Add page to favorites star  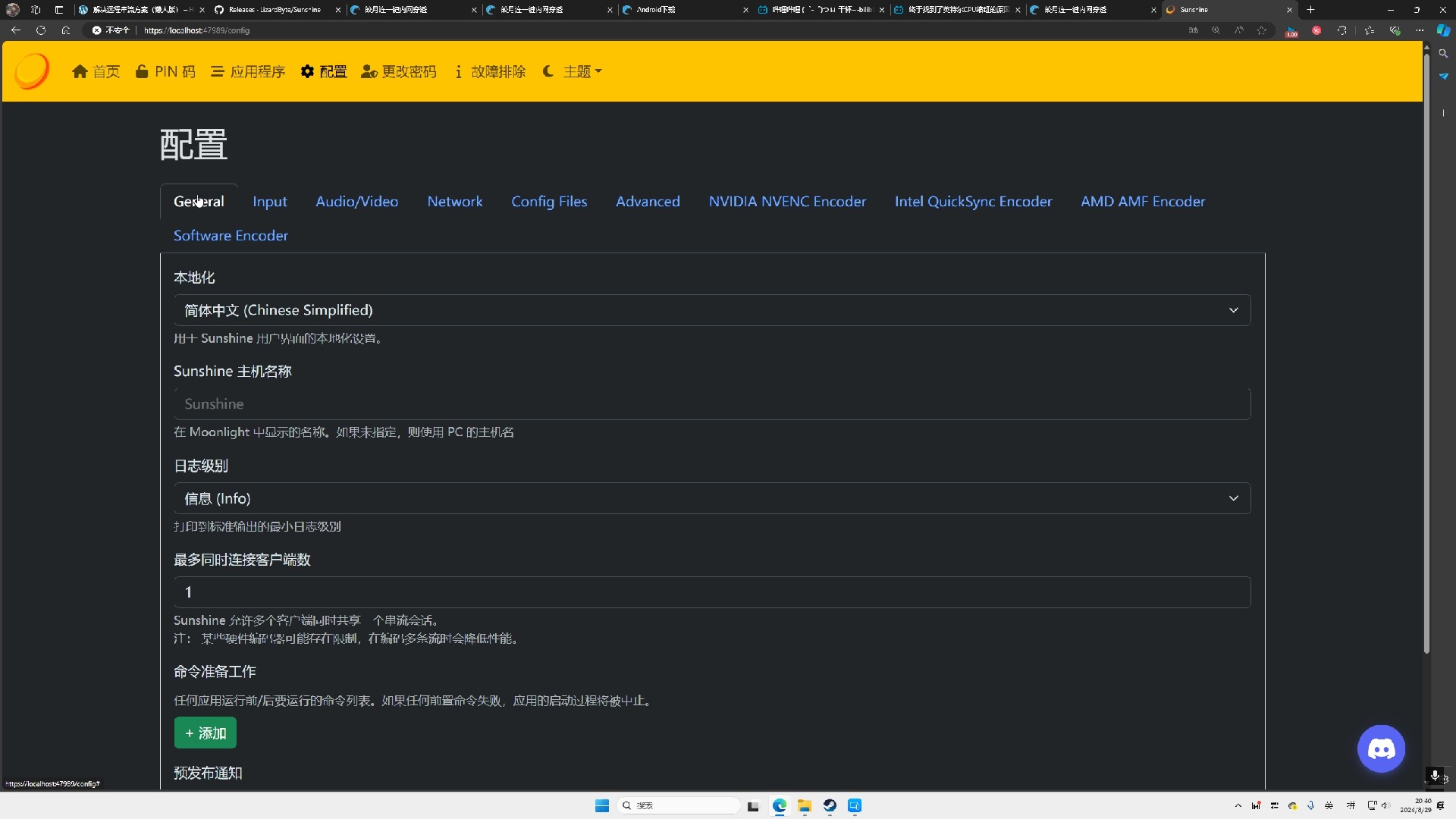pos(1262,30)
